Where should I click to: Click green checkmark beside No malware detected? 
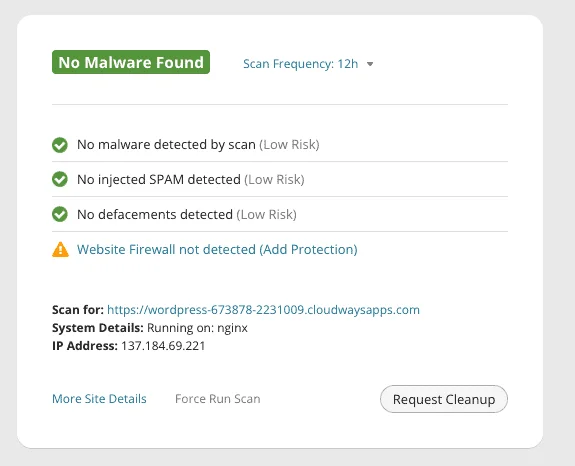pyautogui.click(x=60, y=145)
